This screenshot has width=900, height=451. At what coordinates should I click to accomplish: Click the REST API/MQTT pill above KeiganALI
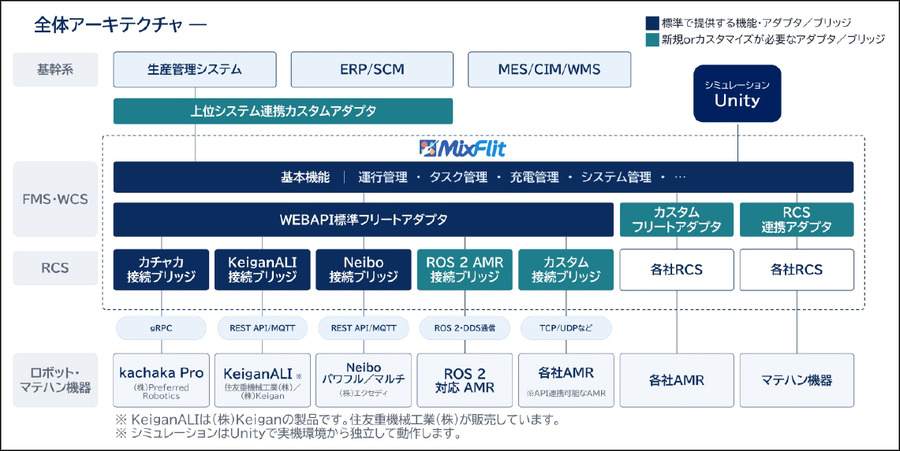click(x=262, y=328)
